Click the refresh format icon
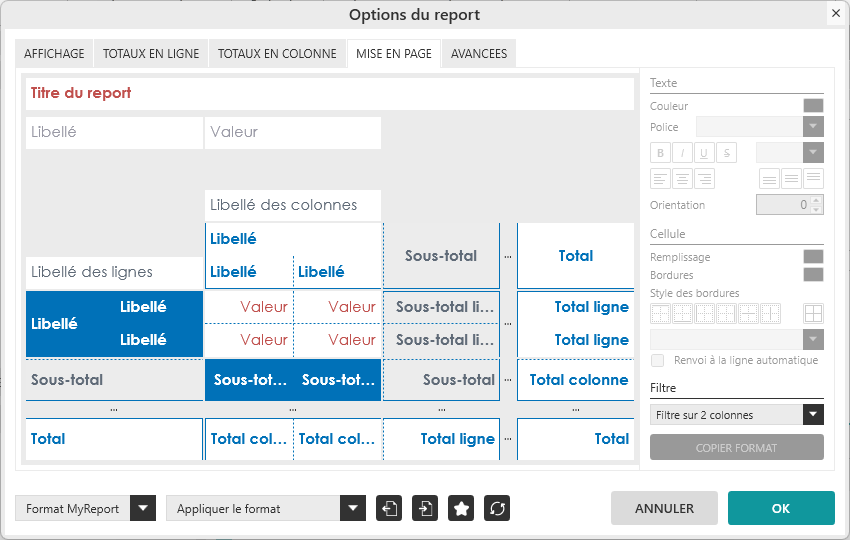850x540 pixels. coord(497,508)
